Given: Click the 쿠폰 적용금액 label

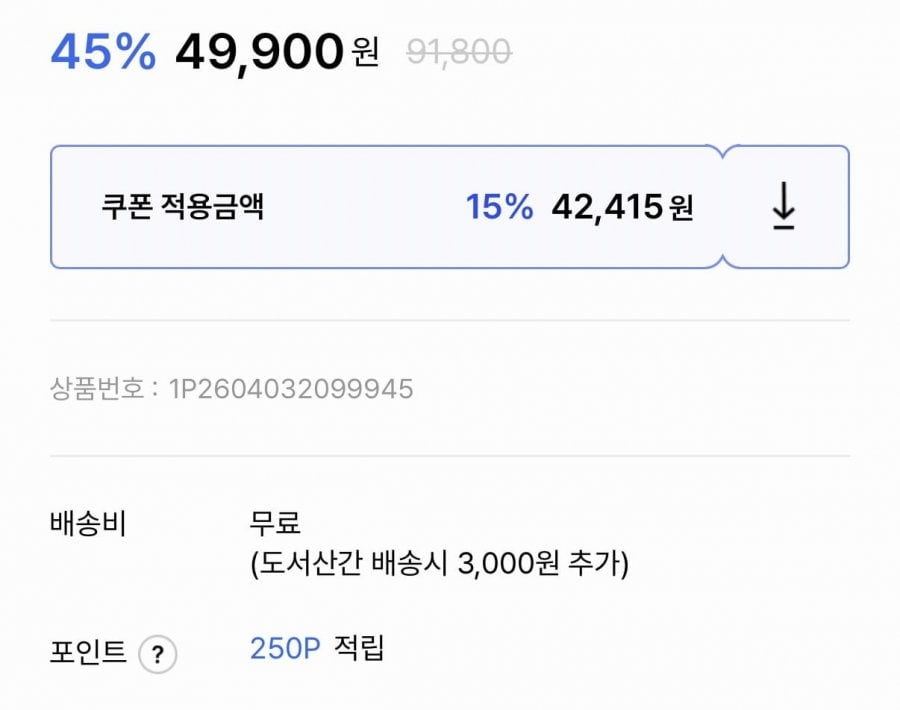Looking at the screenshot, I should [x=182, y=207].
